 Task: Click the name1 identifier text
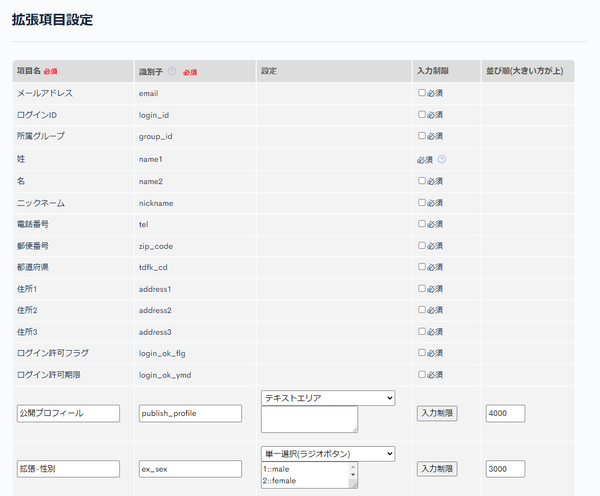151,159
